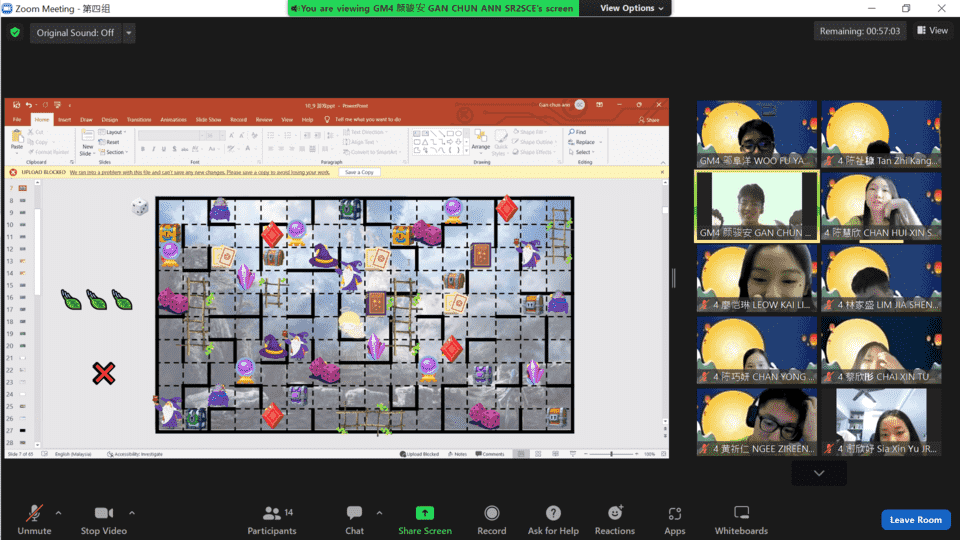Image resolution: width=960 pixels, height=540 pixels.
Task: Click the Original Sound: Off button
Action: [x=75, y=32]
